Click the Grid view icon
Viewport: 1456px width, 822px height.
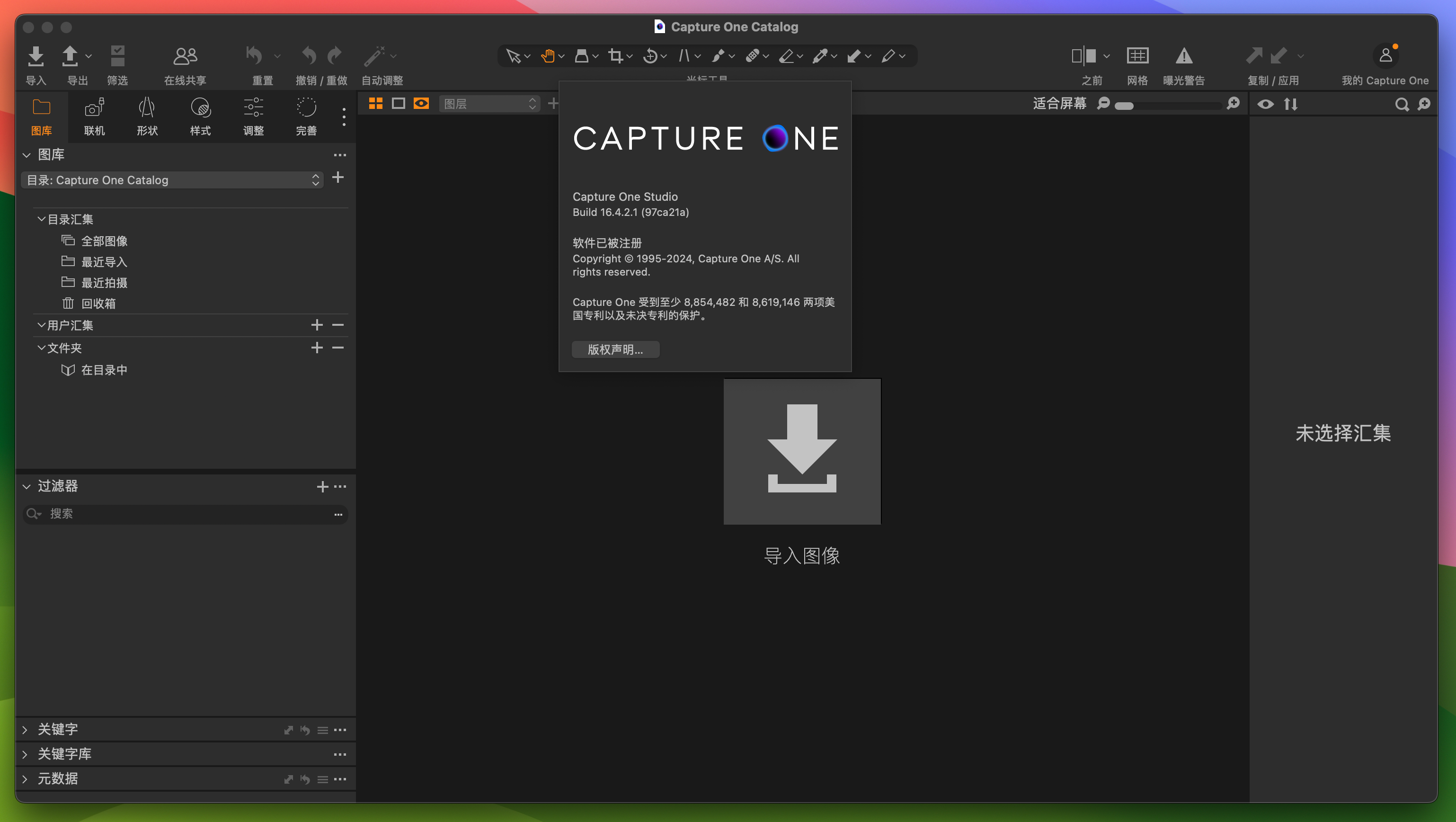coord(375,103)
